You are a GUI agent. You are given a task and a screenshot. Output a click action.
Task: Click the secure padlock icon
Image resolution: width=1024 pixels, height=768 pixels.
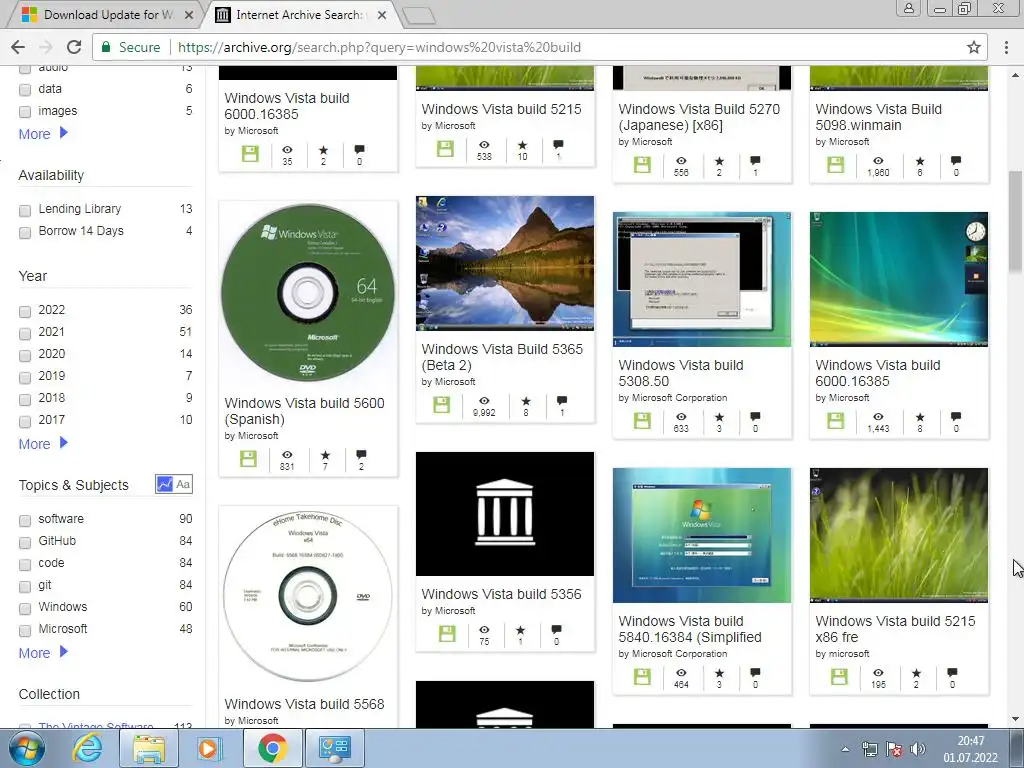(106, 47)
